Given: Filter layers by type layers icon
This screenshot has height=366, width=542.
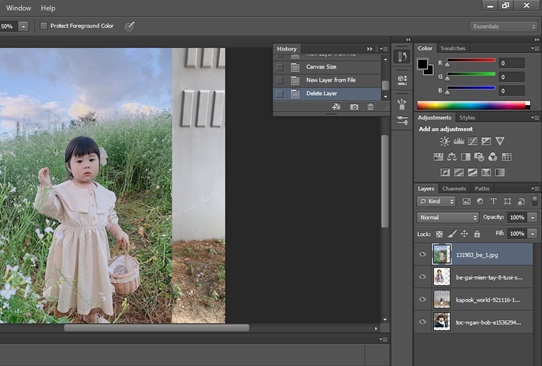Looking at the screenshot, I should click(x=493, y=201).
